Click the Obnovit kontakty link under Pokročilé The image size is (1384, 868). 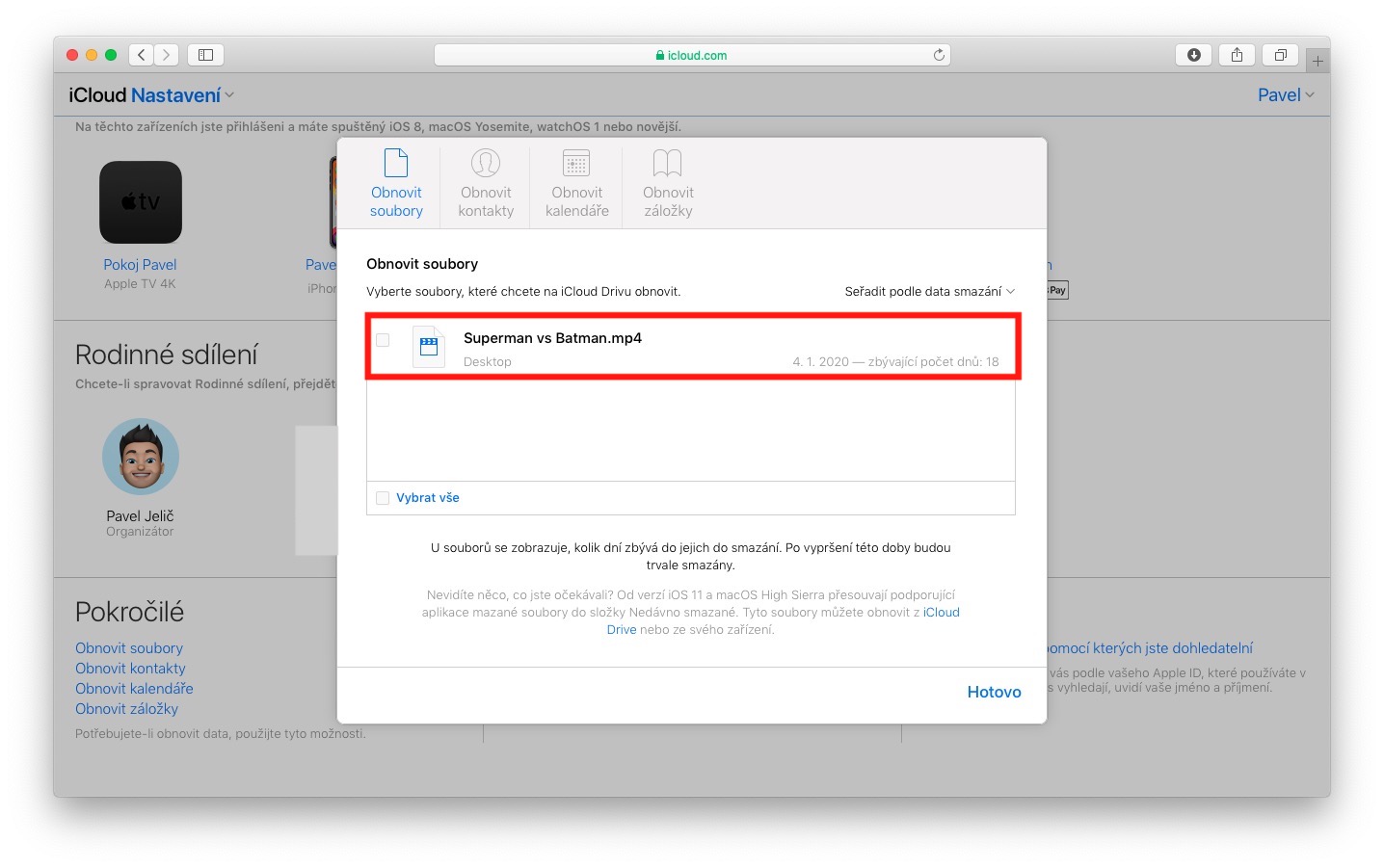[130, 669]
